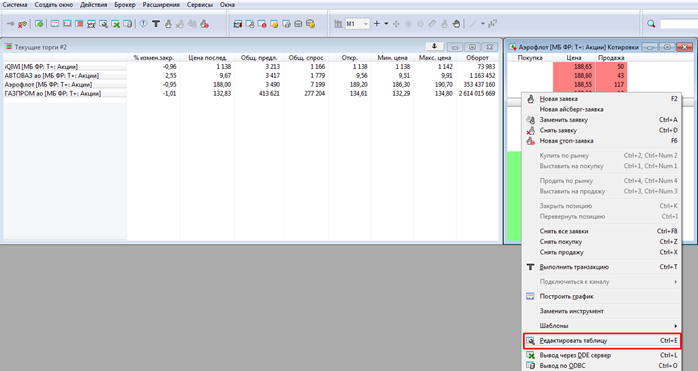
Task: Click the Продажа header in quotes window
Action: pyautogui.click(x=611, y=57)
